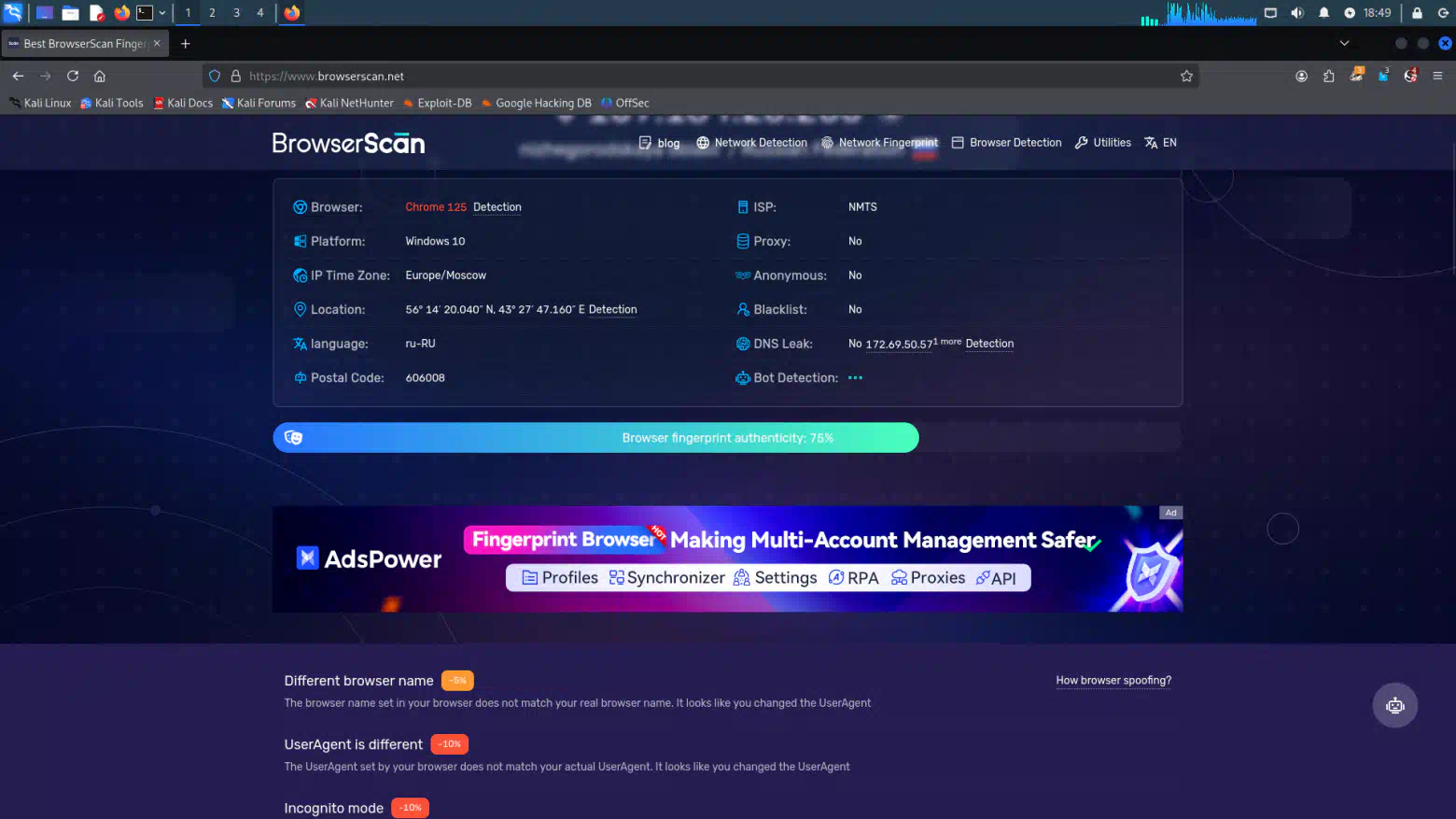Open the Utilities menu
The width and height of the screenshot is (1456, 819).
click(1102, 143)
